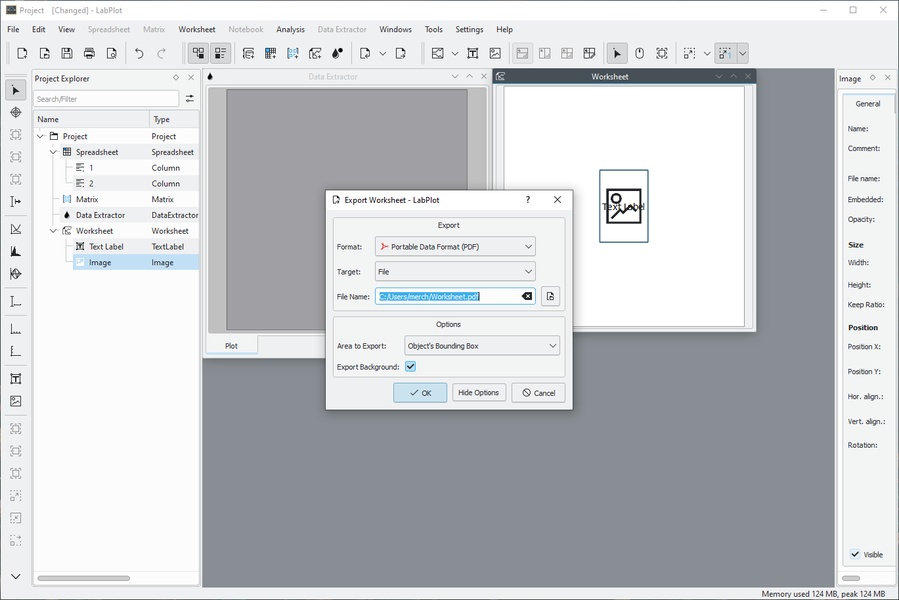Switch to the Plot tab in Data Extractor

232,346
